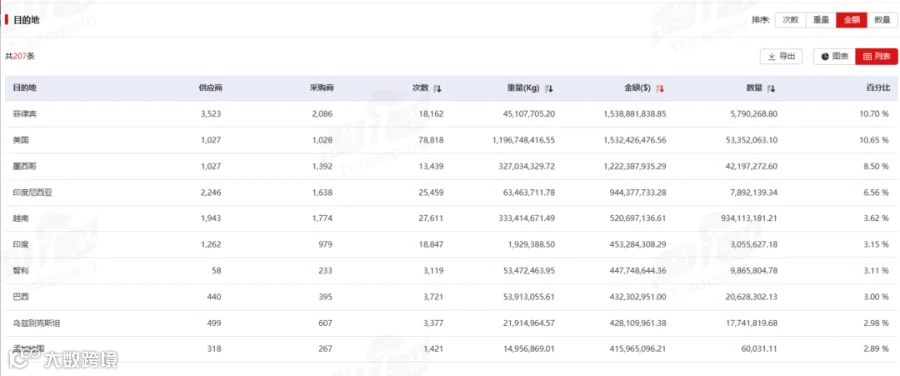Screen dimensions: 900x376
Task: Open the 印度 destination row
Action: point(450,245)
